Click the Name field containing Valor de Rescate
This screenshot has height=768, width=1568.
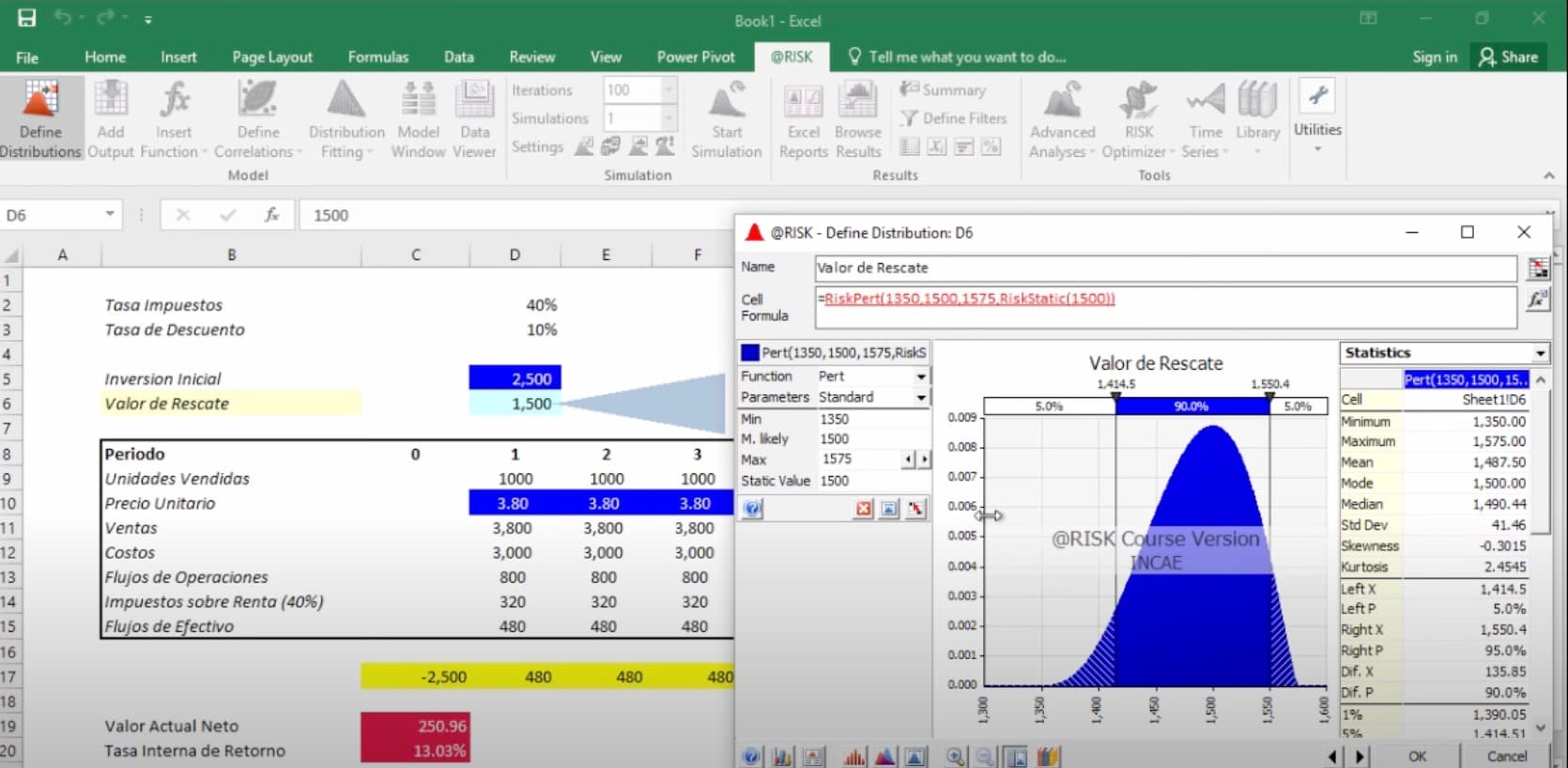click(1164, 269)
